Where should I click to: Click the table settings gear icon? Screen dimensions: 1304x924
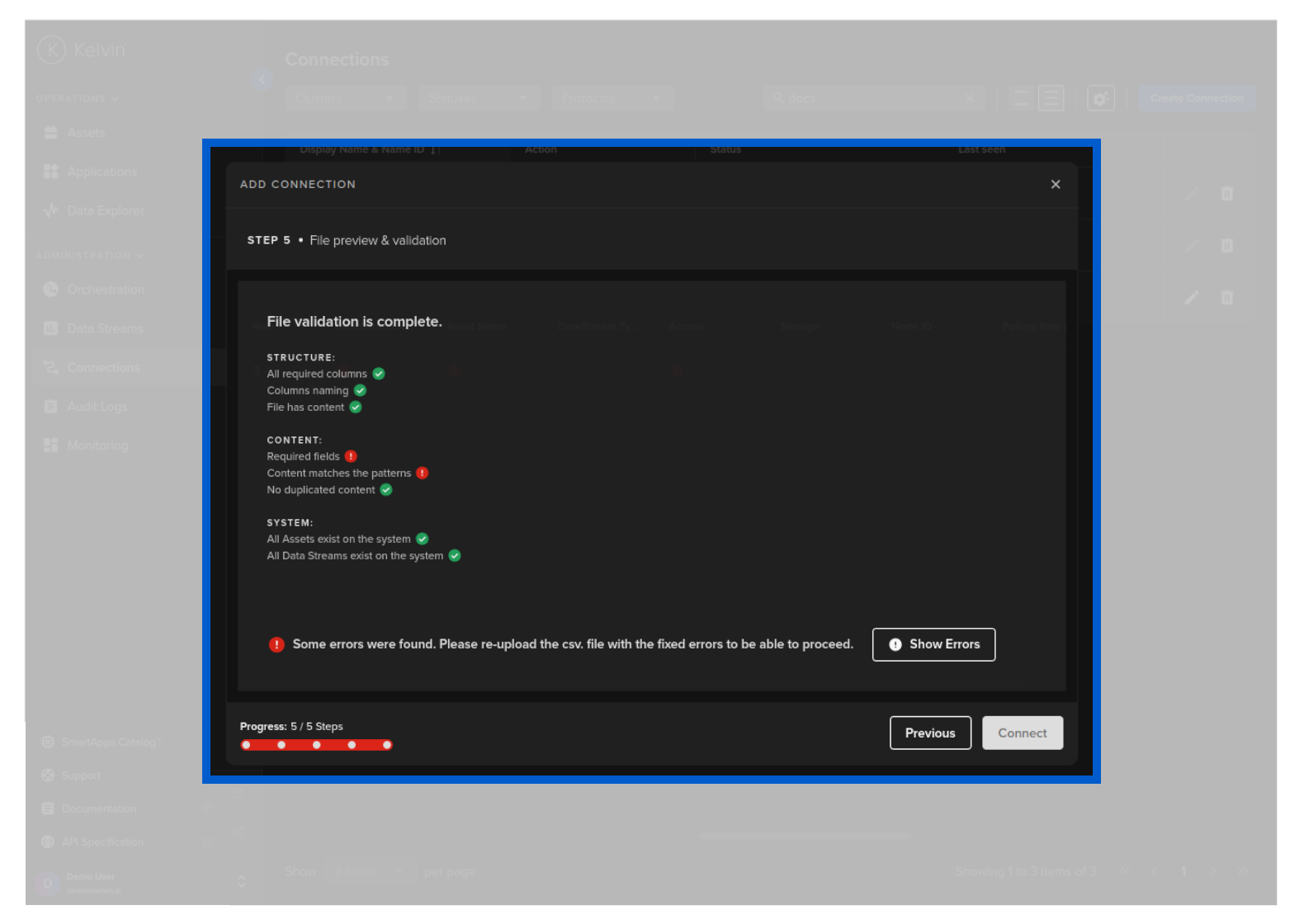click(1100, 98)
